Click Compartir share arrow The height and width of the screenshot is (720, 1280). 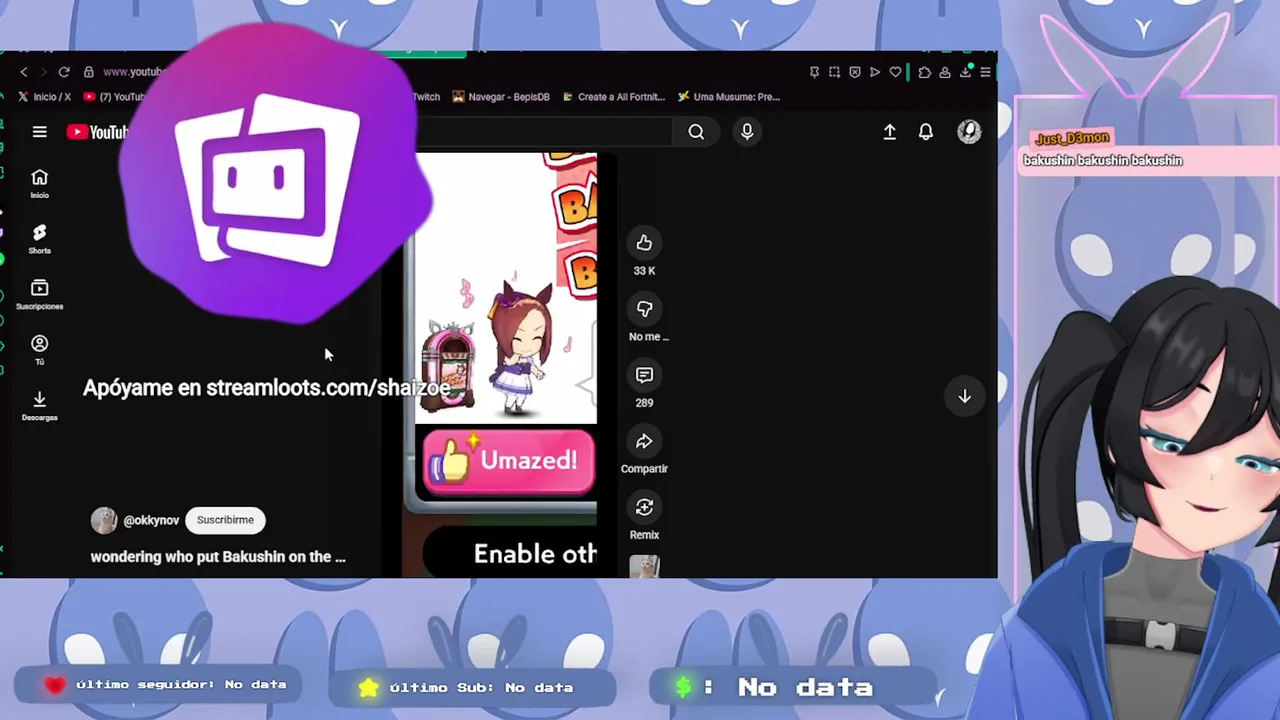[644, 441]
